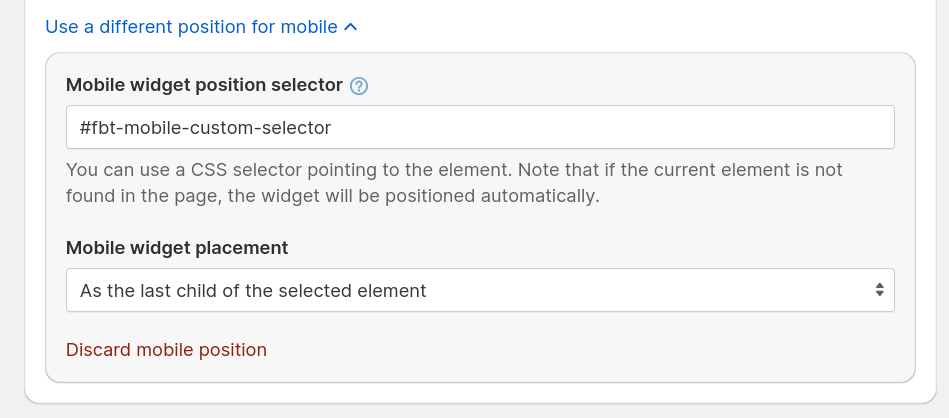This screenshot has width=949, height=418.
Task: Open Mobile widget placement dropdown
Action: point(480,291)
